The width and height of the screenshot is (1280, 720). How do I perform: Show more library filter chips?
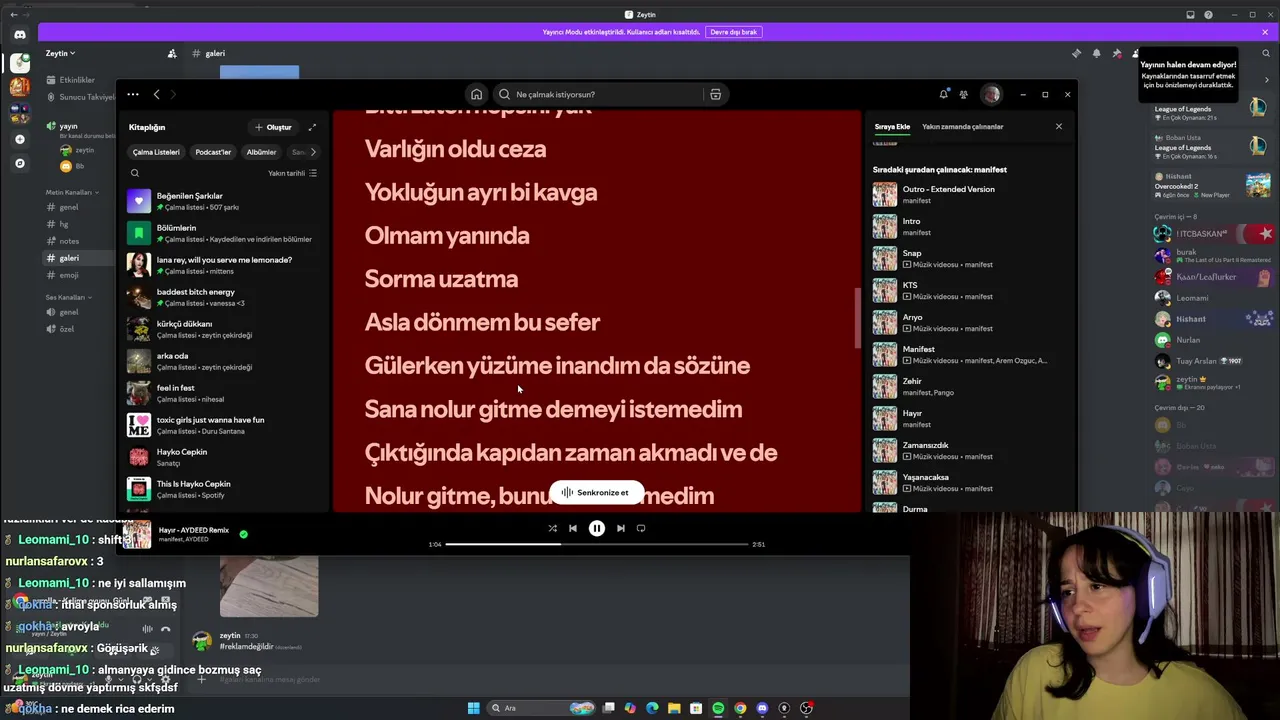[x=313, y=152]
